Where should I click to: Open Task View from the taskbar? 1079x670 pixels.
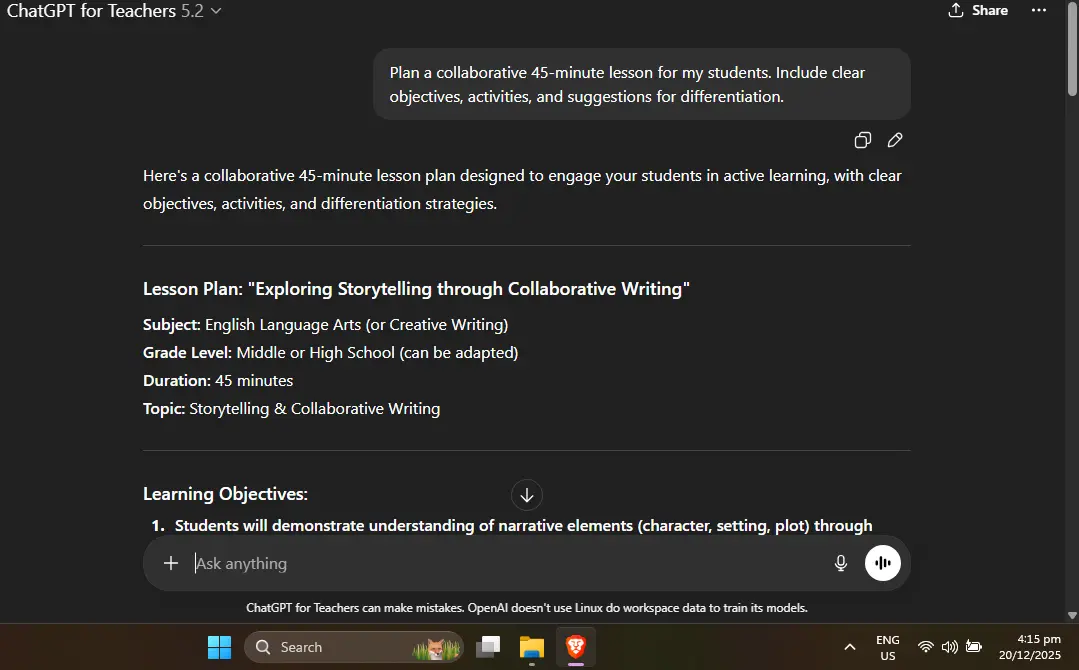[x=488, y=647]
